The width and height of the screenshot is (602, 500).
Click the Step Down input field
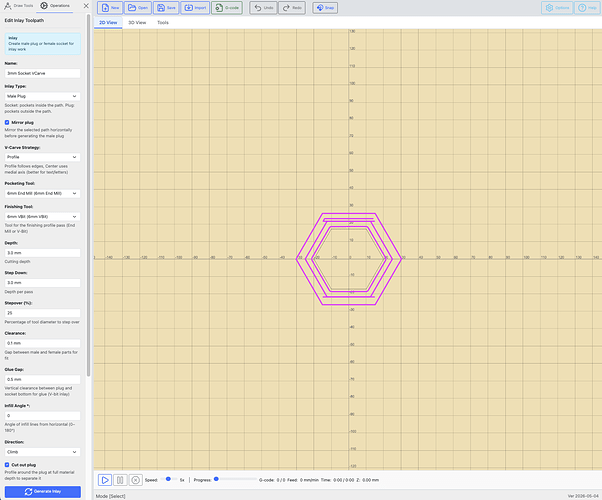[43, 283]
